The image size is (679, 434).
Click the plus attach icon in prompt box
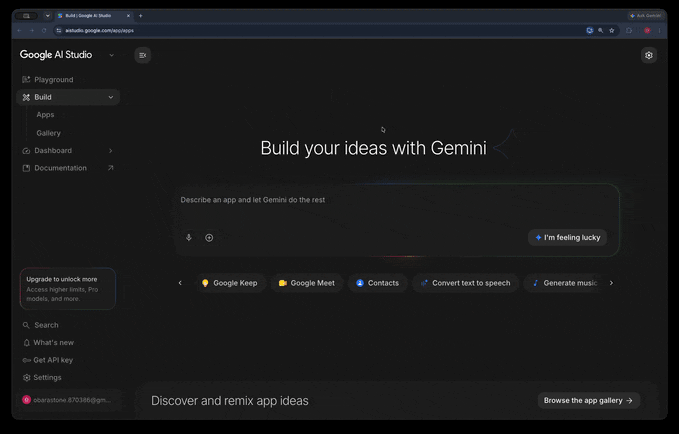pyautogui.click(x=209, y=238)
